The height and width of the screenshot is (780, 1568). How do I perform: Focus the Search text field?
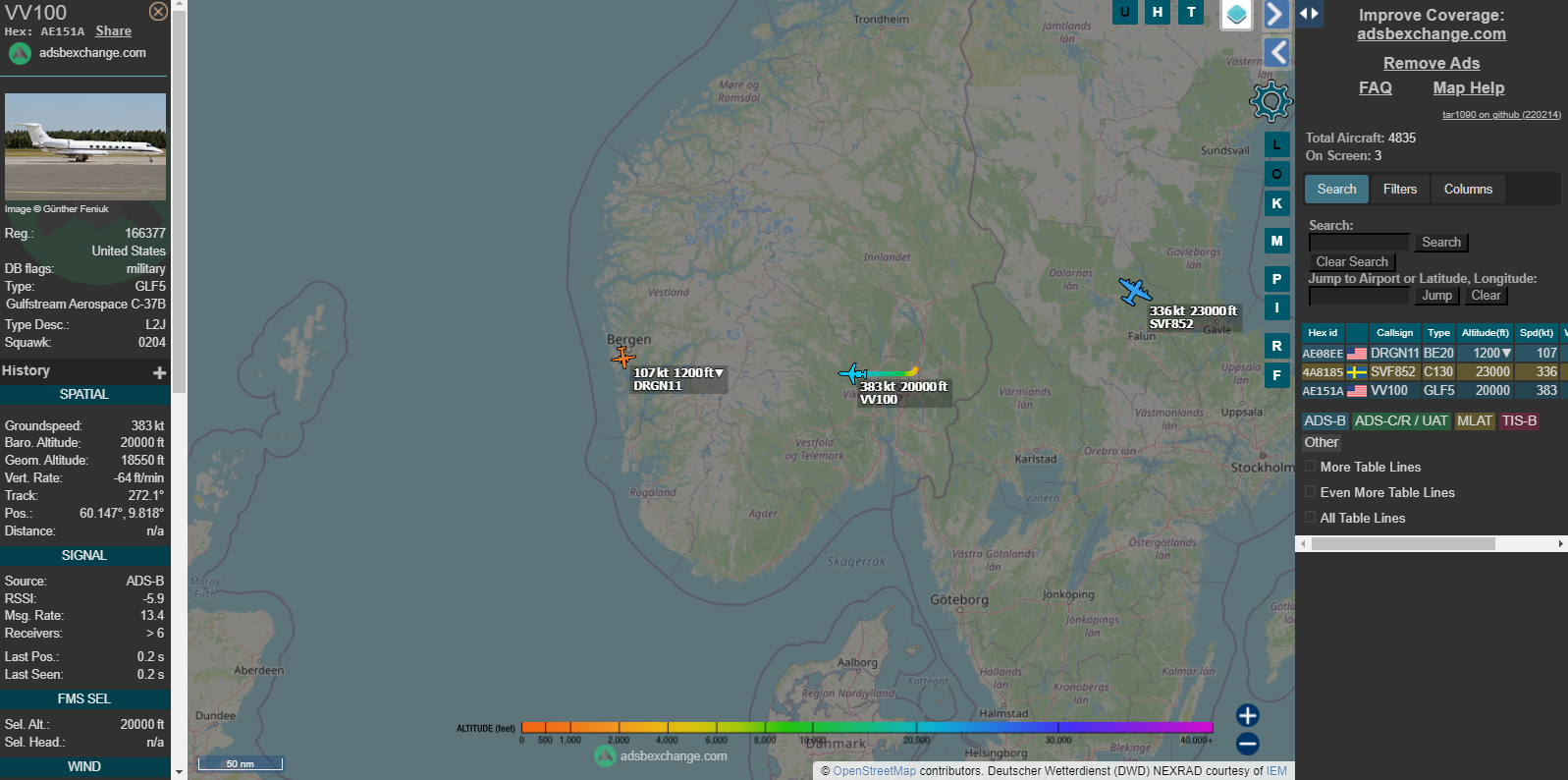coord(1359,242)
